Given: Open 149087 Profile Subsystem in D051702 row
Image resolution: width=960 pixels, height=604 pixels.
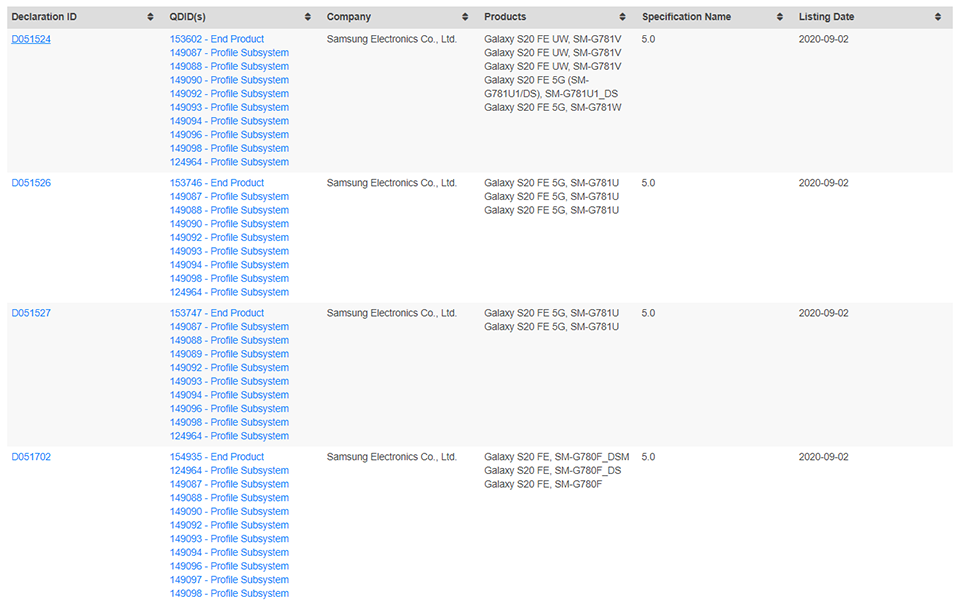Looking at the screenshot, I should tap(229, 484).
